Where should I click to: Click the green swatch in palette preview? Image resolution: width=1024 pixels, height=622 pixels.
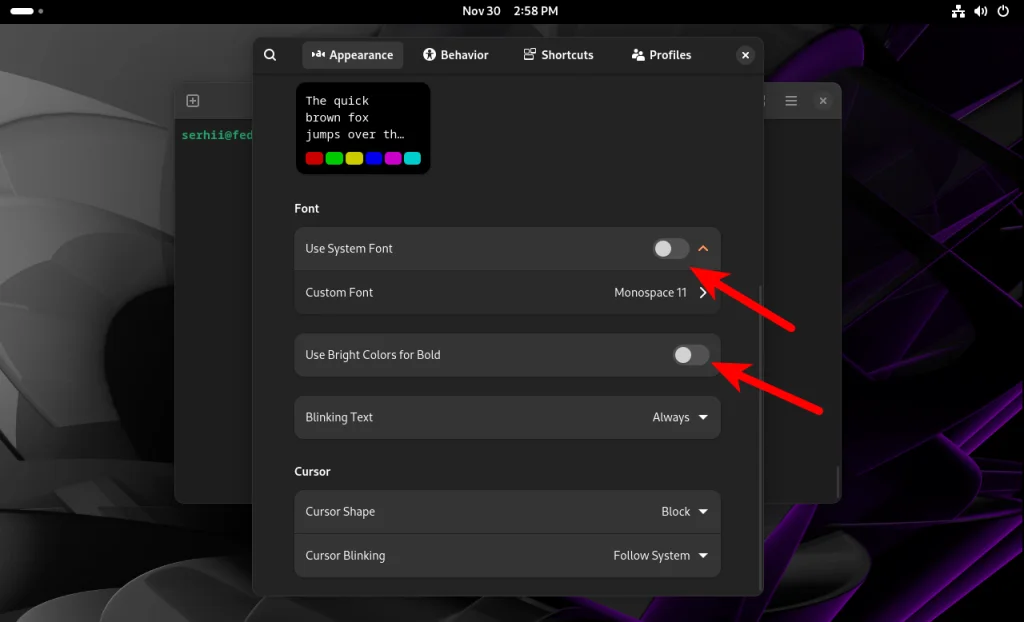(x=334, y=158)
